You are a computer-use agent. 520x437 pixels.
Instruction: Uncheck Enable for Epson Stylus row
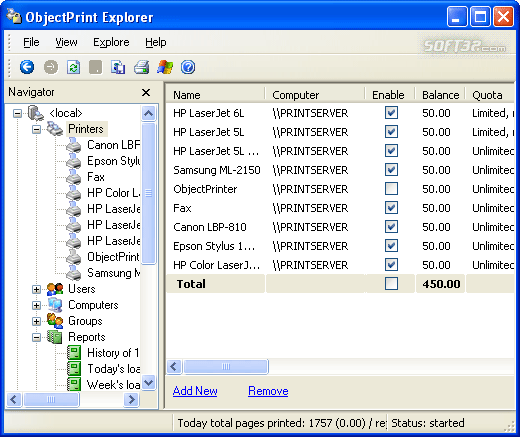point(391,246)
